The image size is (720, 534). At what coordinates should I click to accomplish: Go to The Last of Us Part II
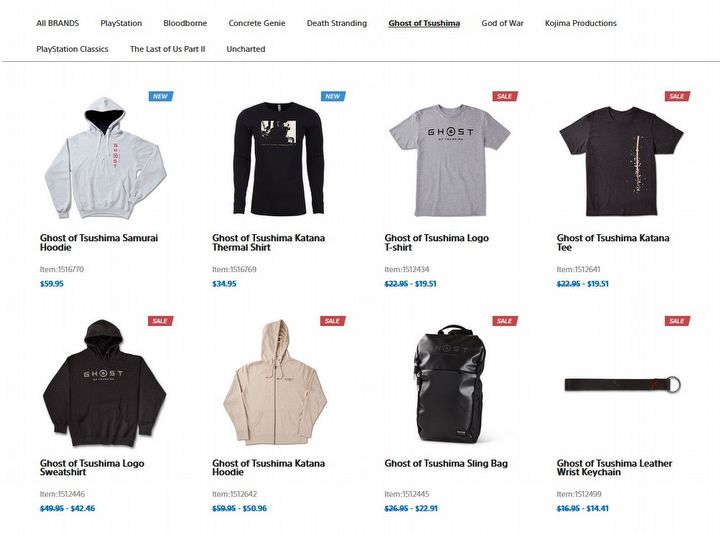click(168, 49)
